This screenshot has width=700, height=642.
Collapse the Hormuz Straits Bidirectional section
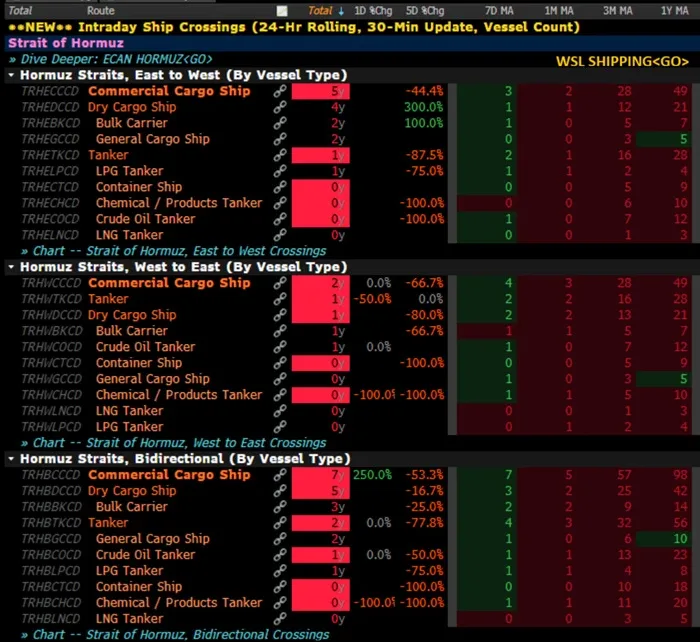[11, 459]
